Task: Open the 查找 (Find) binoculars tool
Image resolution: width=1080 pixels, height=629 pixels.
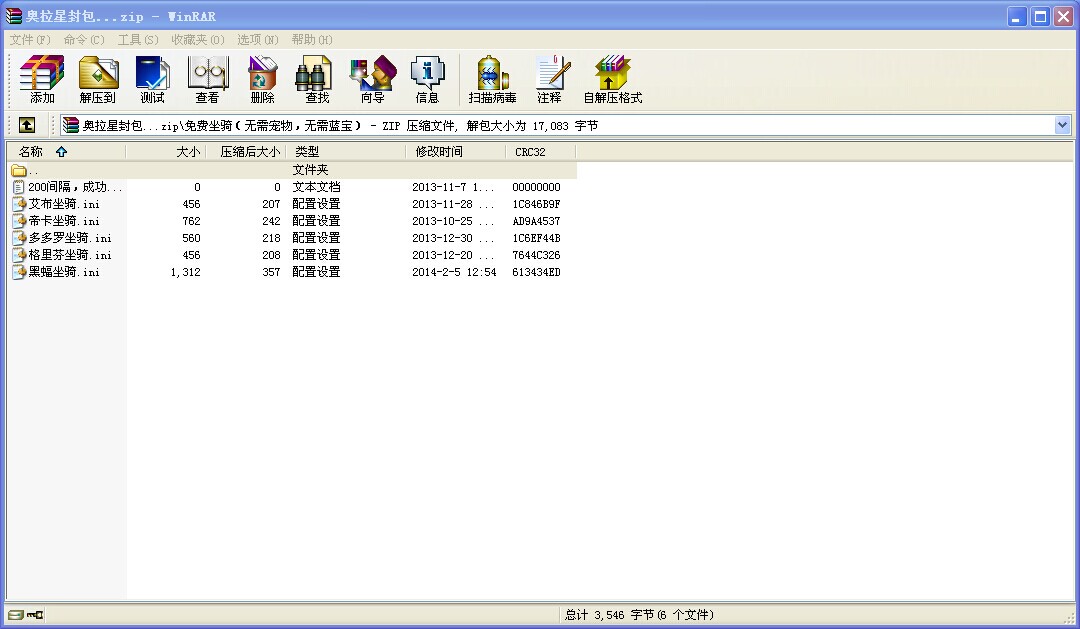Action: (x=317, y=80)
